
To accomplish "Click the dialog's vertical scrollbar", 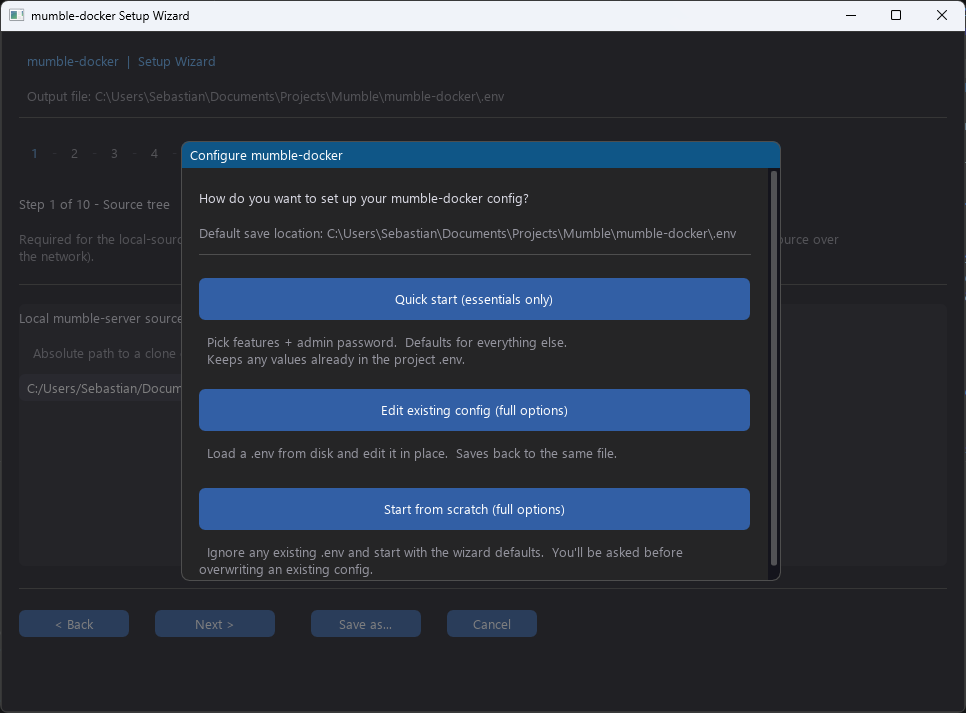I will (774, 368).
